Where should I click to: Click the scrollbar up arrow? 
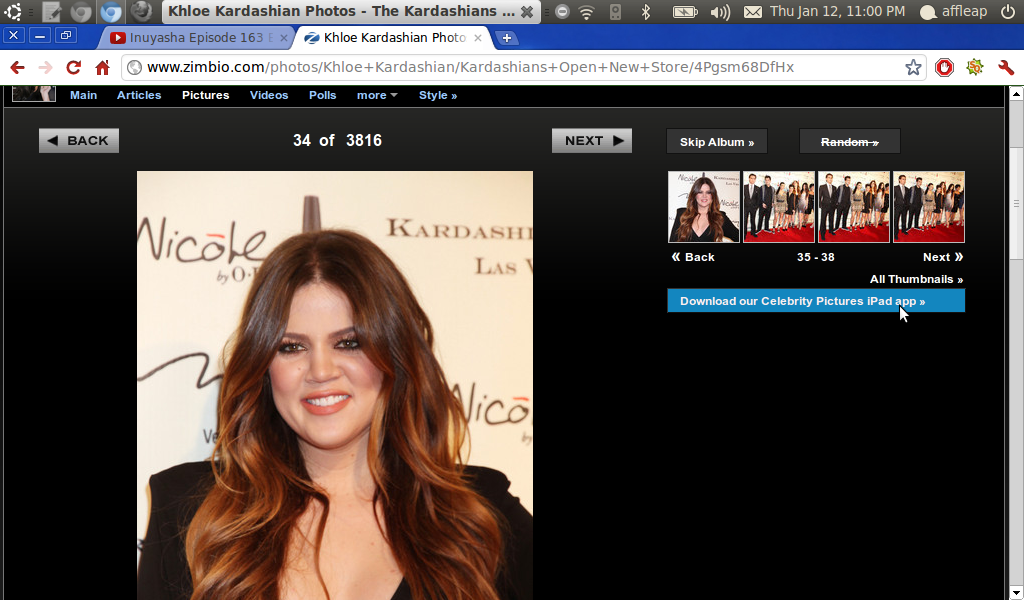tap(1016, 94)
